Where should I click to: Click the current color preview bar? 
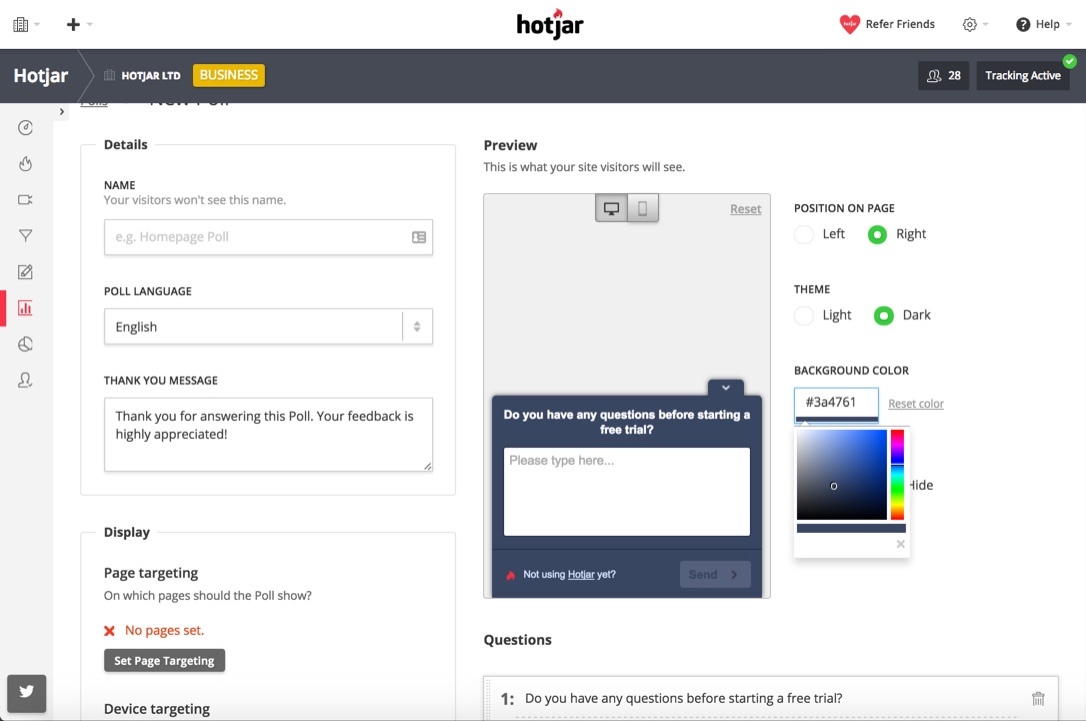[851, 528]
